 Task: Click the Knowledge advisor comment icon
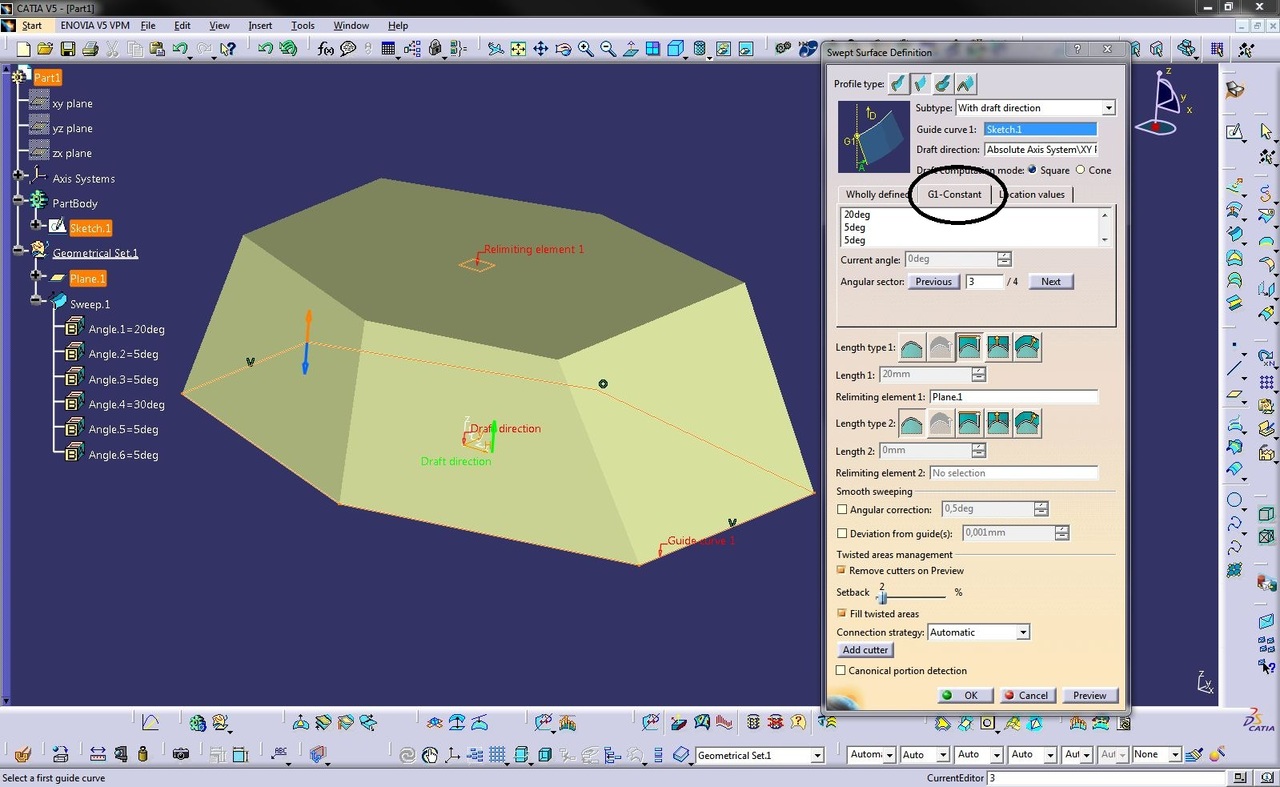[x=348, y=48]
